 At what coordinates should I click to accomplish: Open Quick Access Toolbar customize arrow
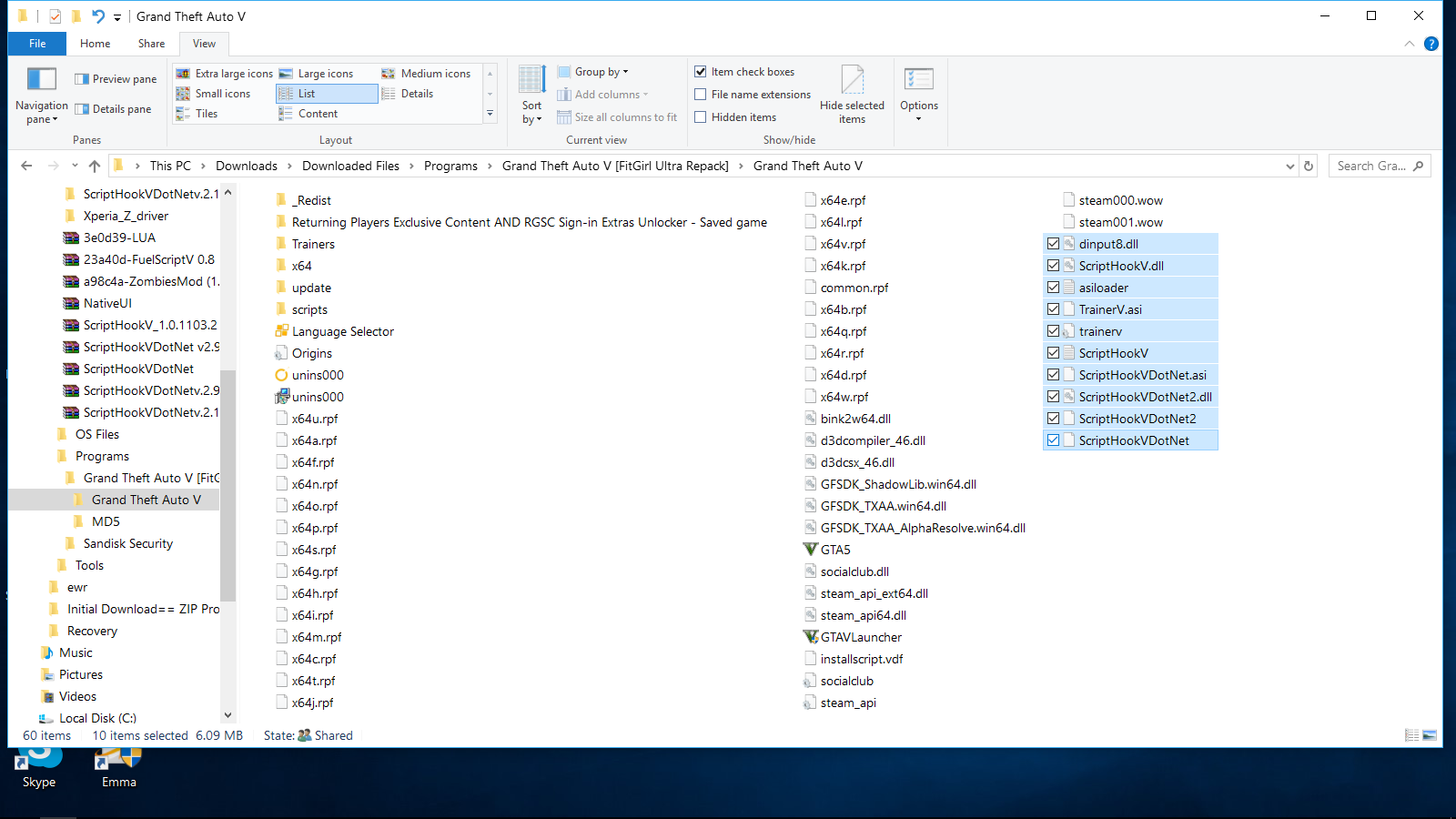pyautogui.click(x=117, y=17)
